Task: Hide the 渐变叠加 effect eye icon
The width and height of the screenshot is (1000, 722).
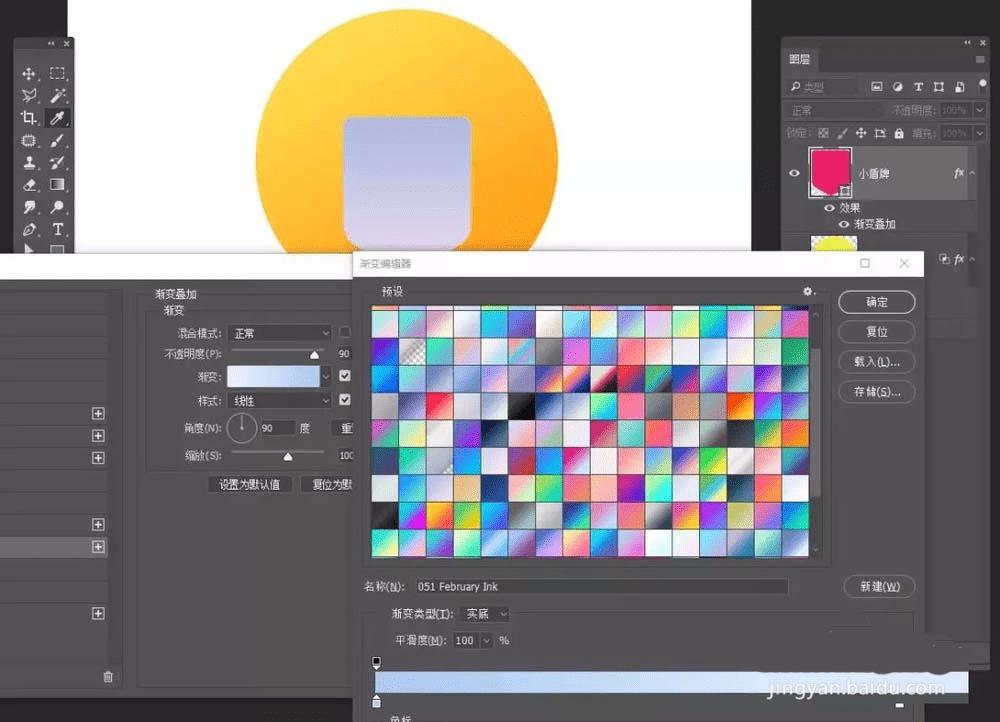Action: (x=843, y=225)
